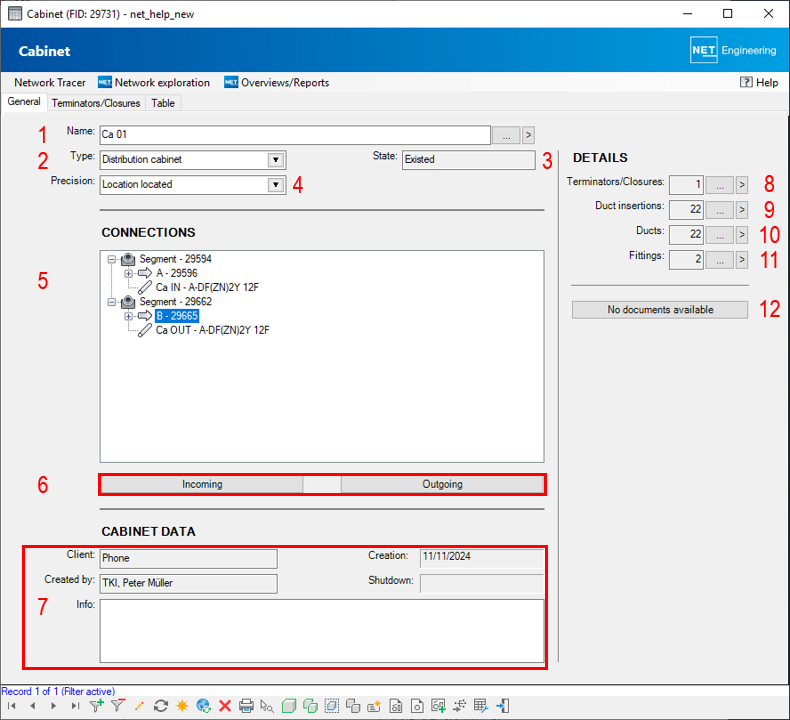Click the printer icon
The height and width of the screenshot is (720, 790).
246,706
